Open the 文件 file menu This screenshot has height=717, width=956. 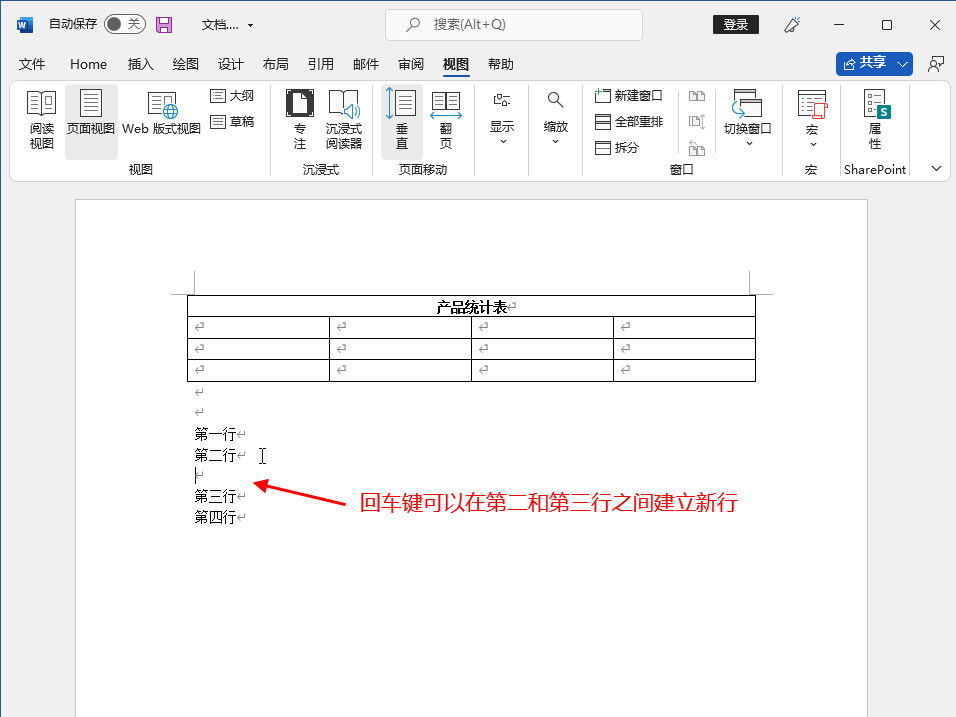[x=32, y=64]
